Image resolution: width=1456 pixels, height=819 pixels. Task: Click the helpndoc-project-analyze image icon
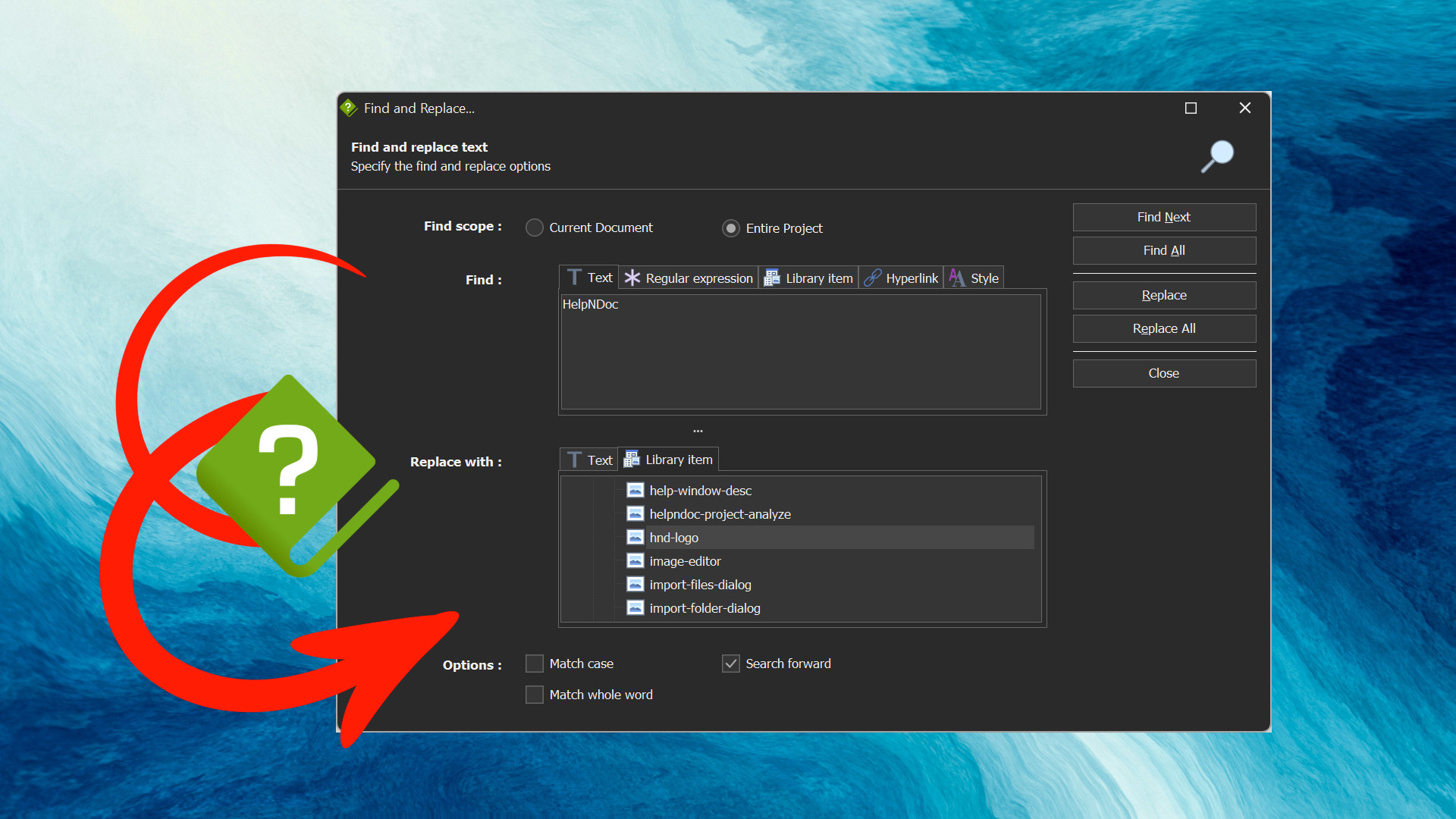tap(635, 514)
